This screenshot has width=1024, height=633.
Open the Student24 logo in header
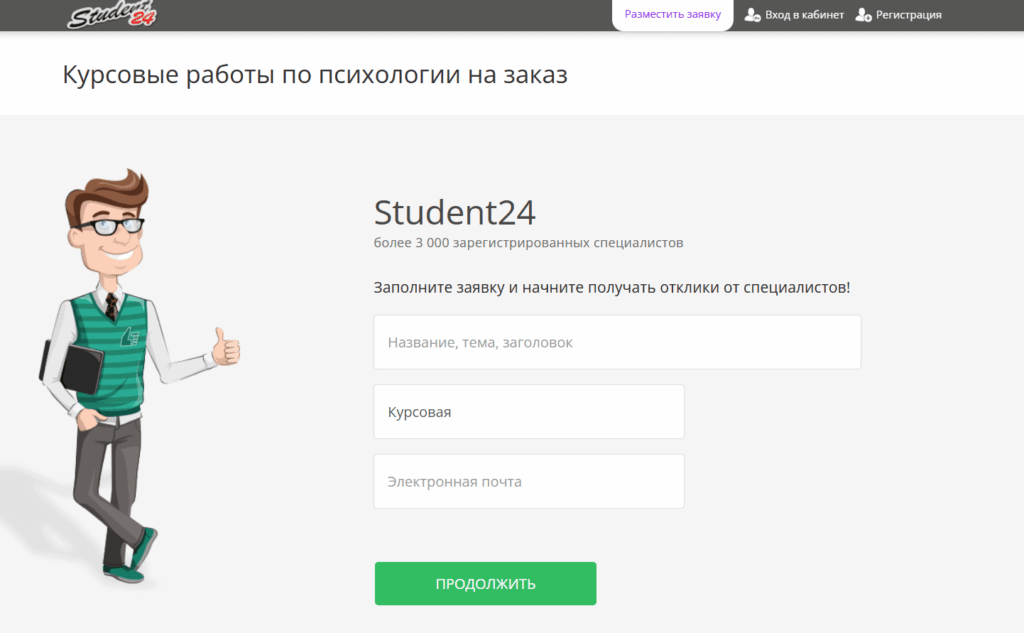[x=112, y=14]
